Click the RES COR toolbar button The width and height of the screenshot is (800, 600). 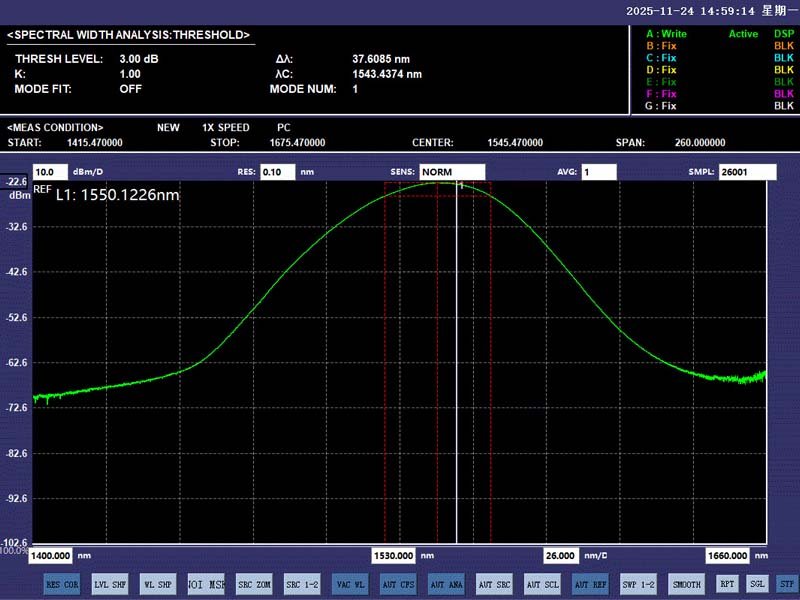62,584
